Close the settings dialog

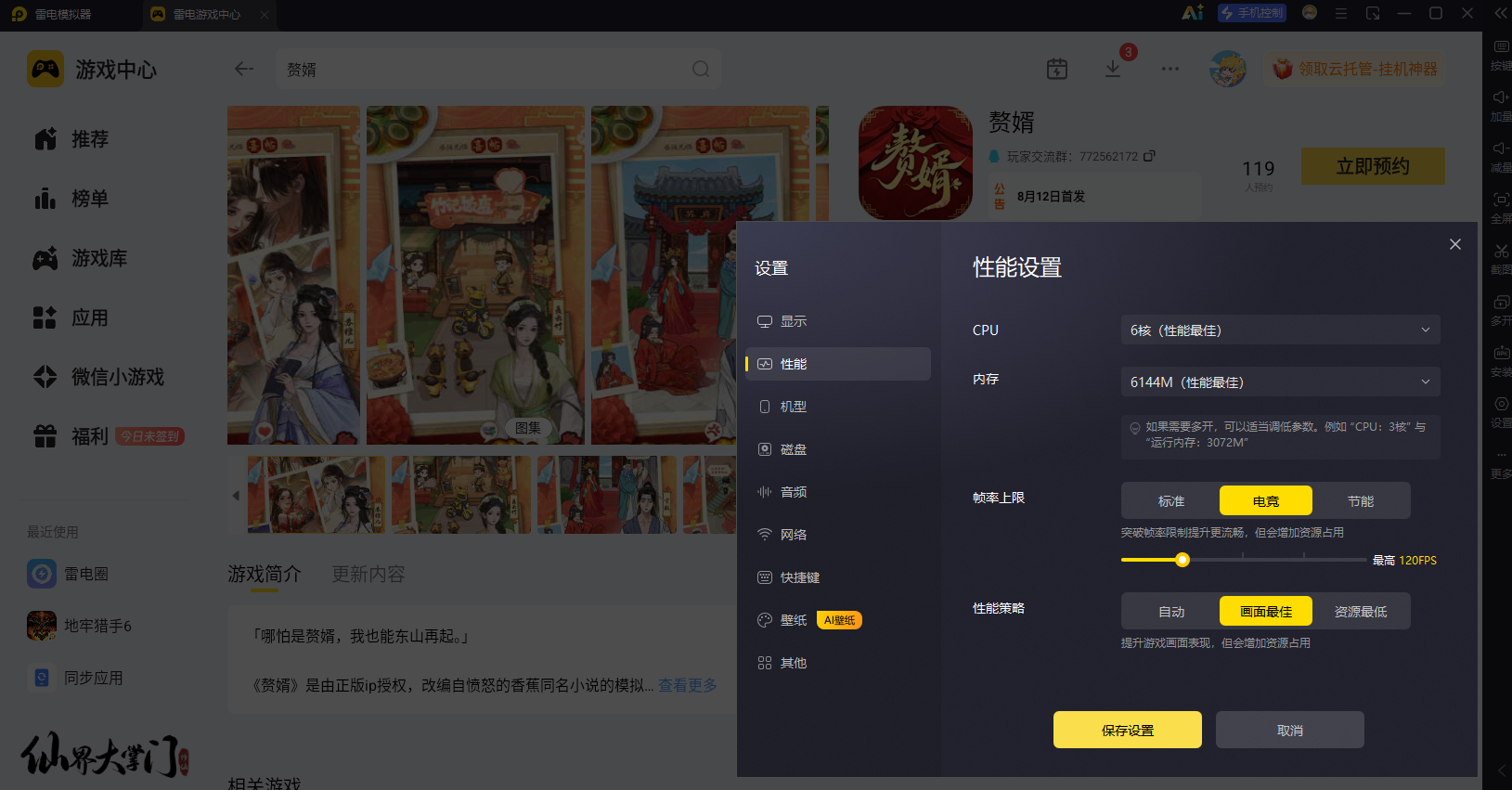point(1455,244)
